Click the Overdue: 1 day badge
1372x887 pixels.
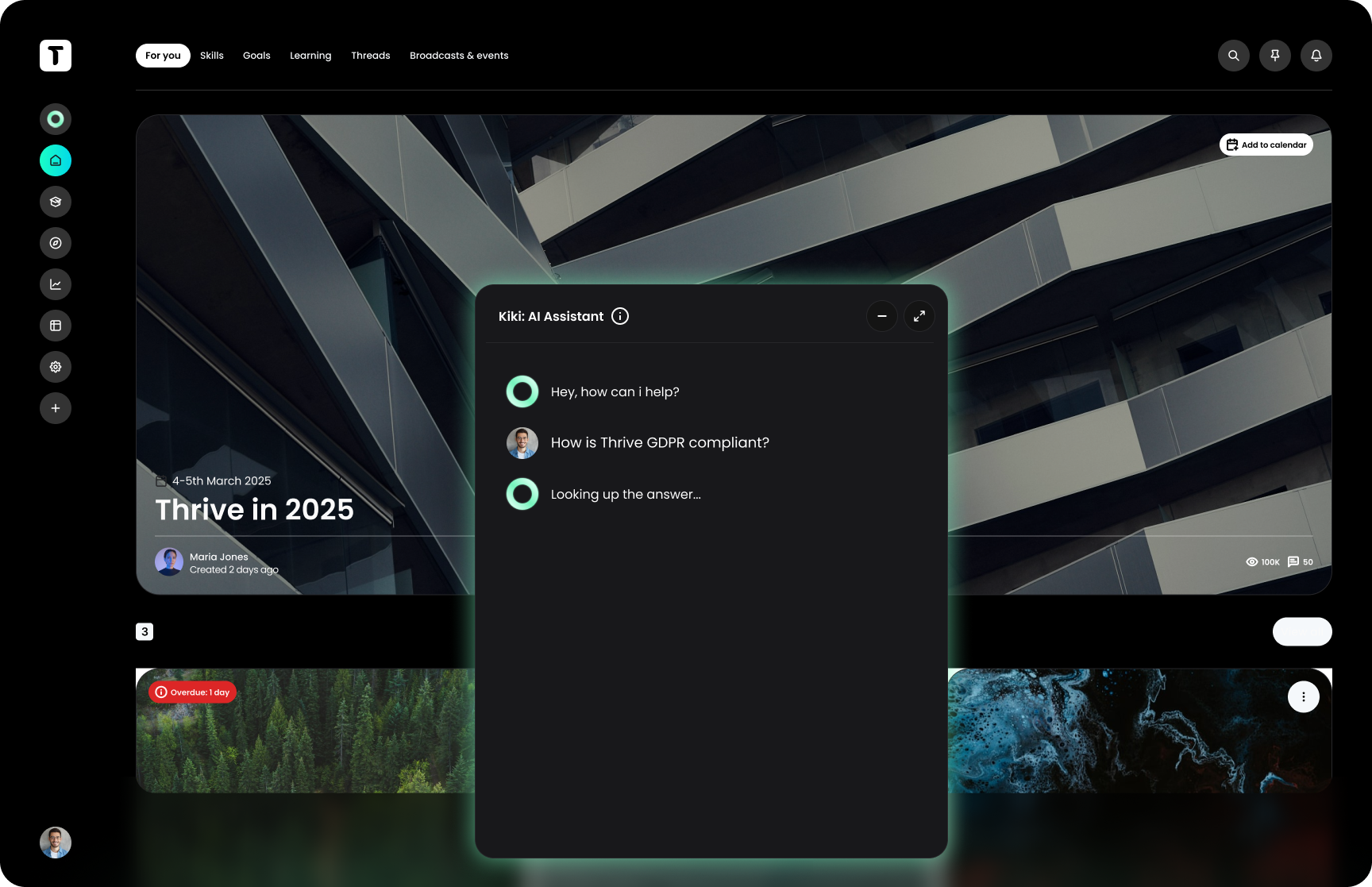(x=191, y=692)
